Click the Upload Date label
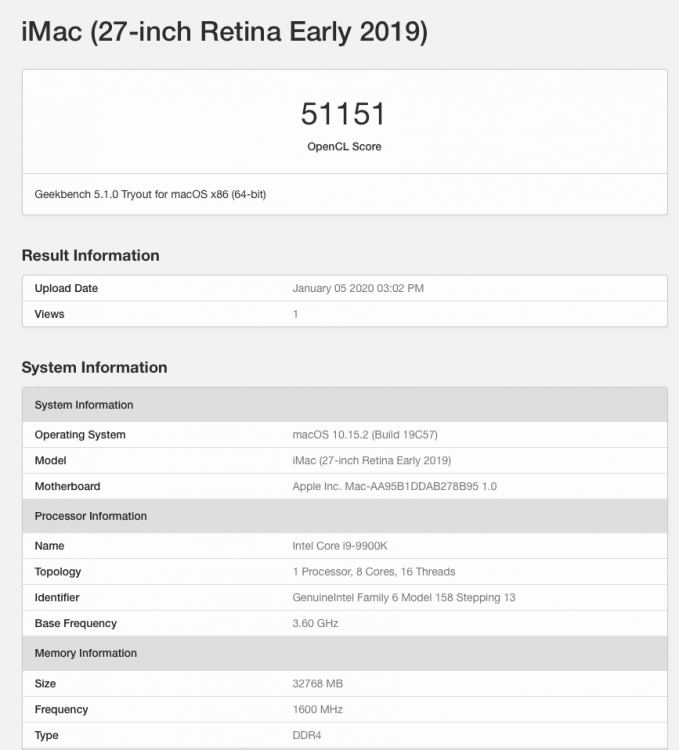Screen dimensions: 679x750 click(66, 288)
